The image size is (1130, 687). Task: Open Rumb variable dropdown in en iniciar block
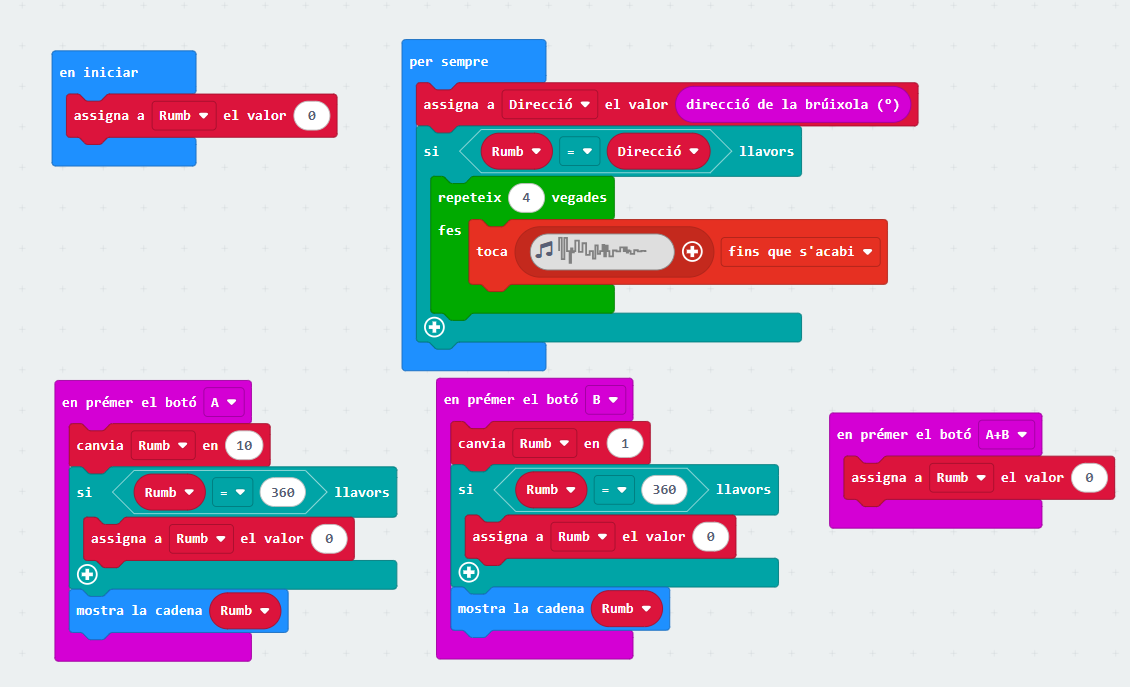(184, 116)
